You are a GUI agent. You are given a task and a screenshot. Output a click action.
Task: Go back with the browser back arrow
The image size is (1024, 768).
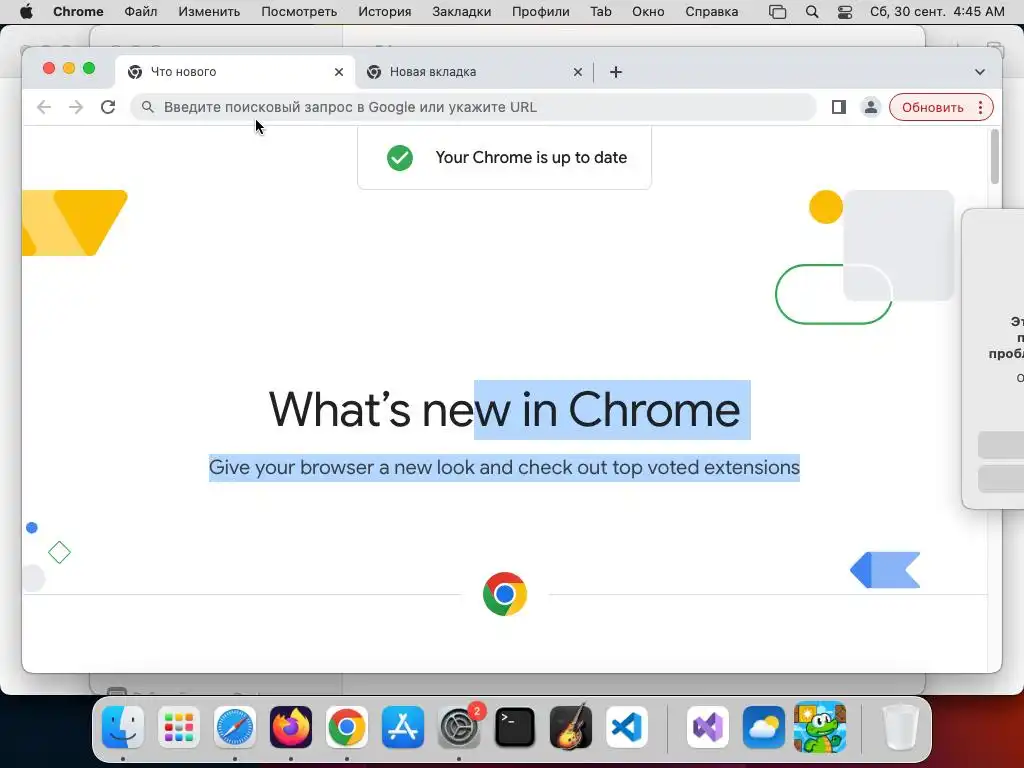click(44, 107)
